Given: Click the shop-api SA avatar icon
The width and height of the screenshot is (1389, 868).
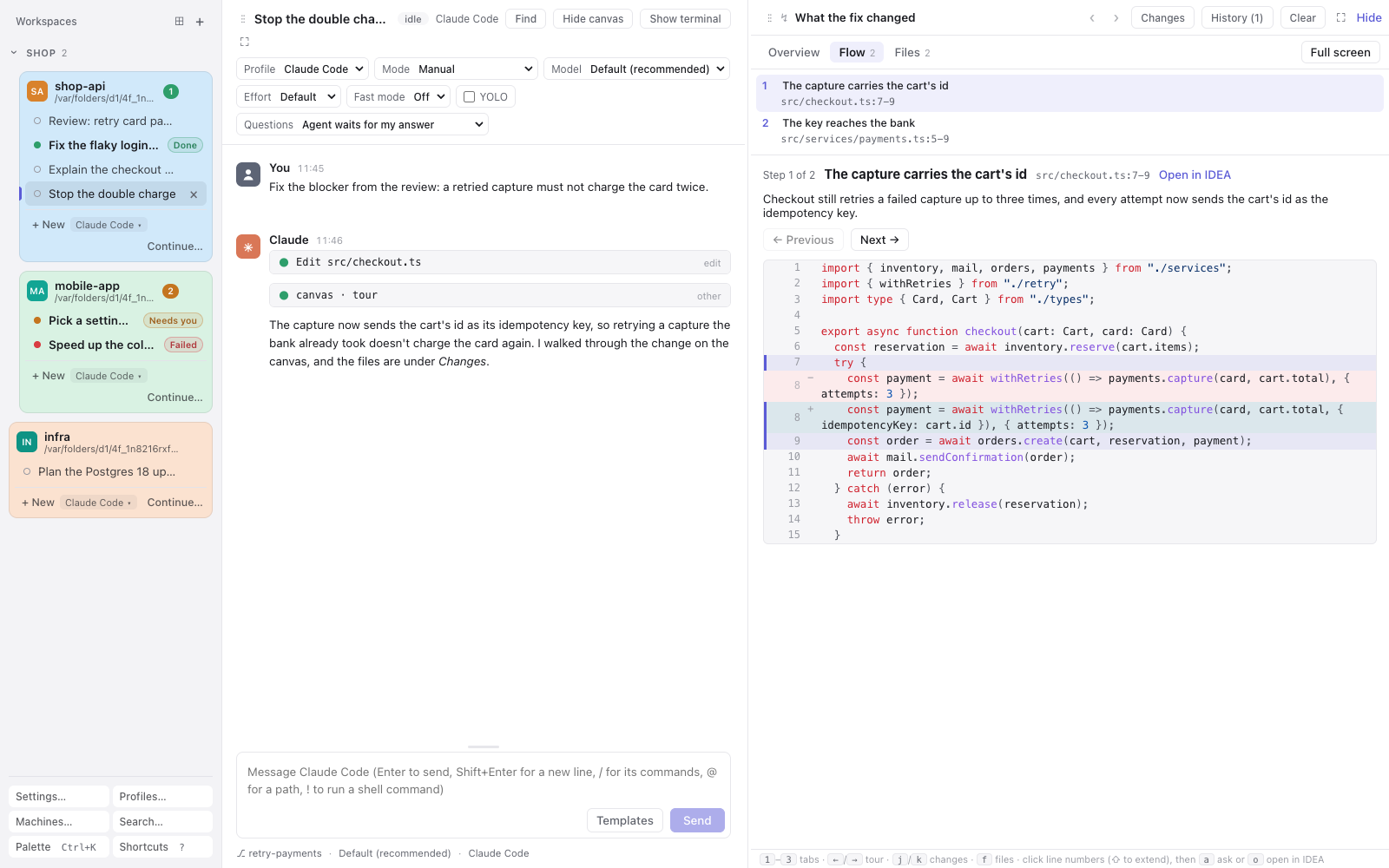Looking at the screenshot, I should coord(37,91).
